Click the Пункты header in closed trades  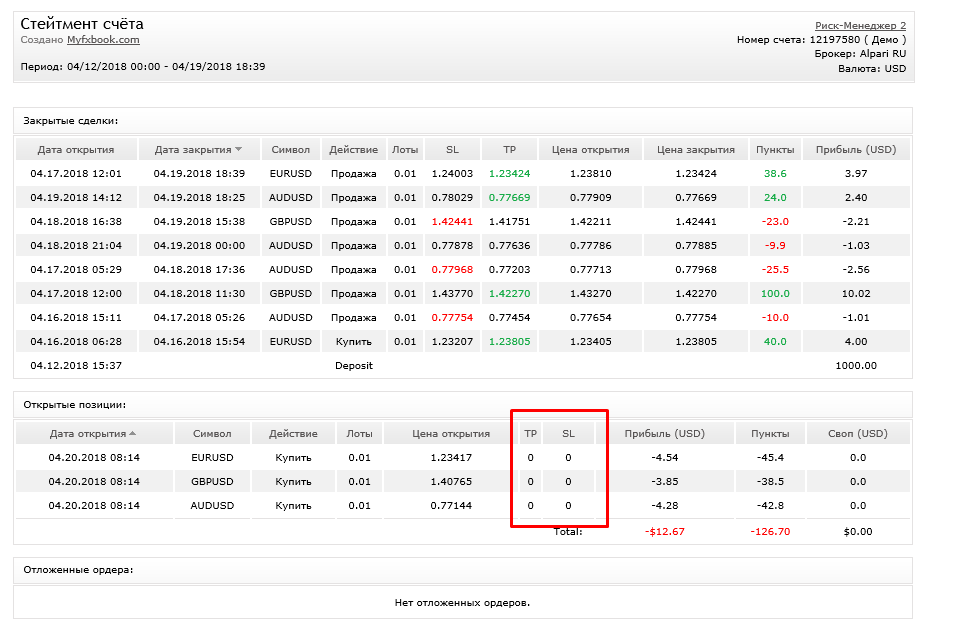(775, 150)
